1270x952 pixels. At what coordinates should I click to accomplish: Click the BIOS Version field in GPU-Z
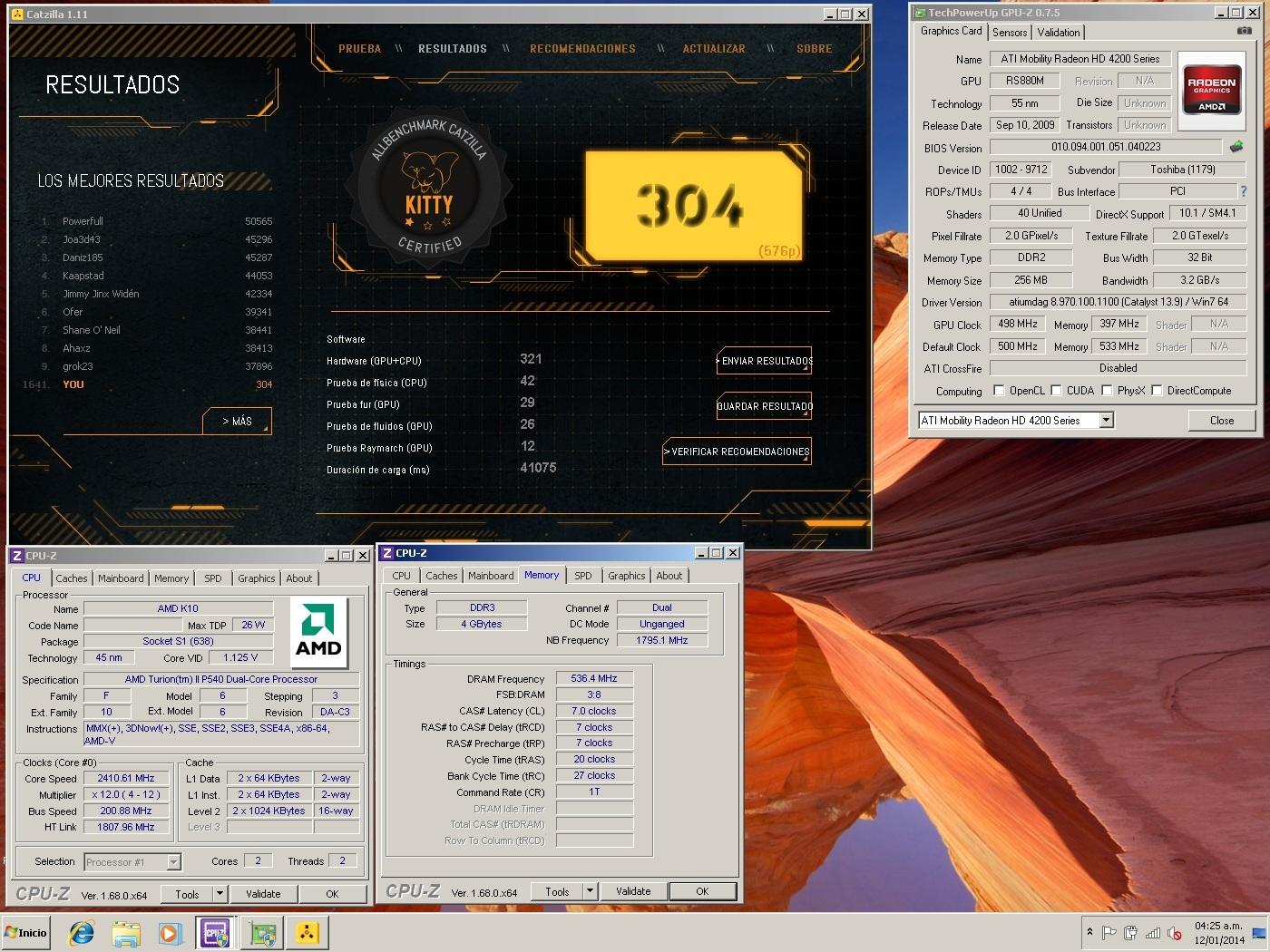coord(1106,147)
